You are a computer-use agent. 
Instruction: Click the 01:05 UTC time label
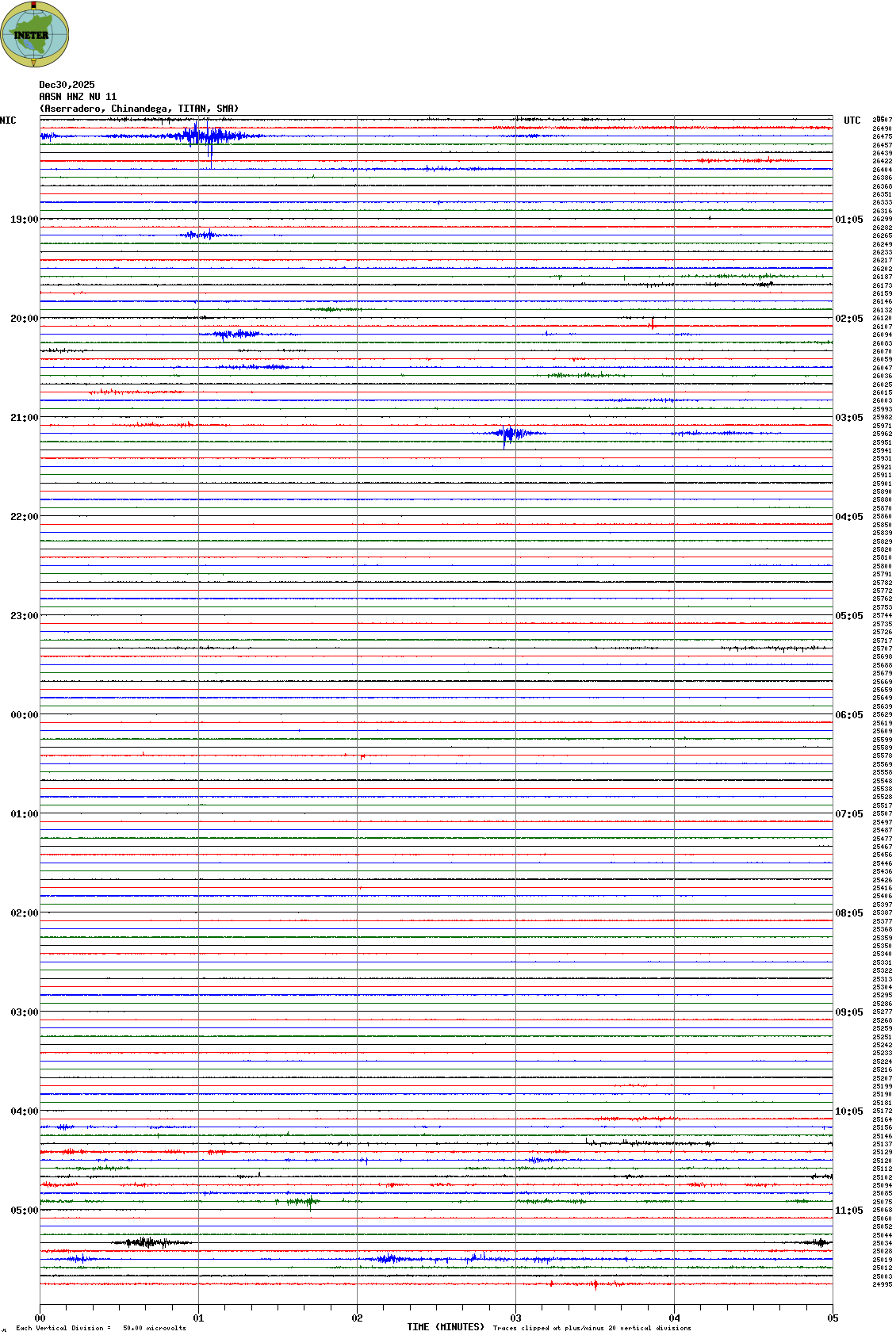[849, 220]
